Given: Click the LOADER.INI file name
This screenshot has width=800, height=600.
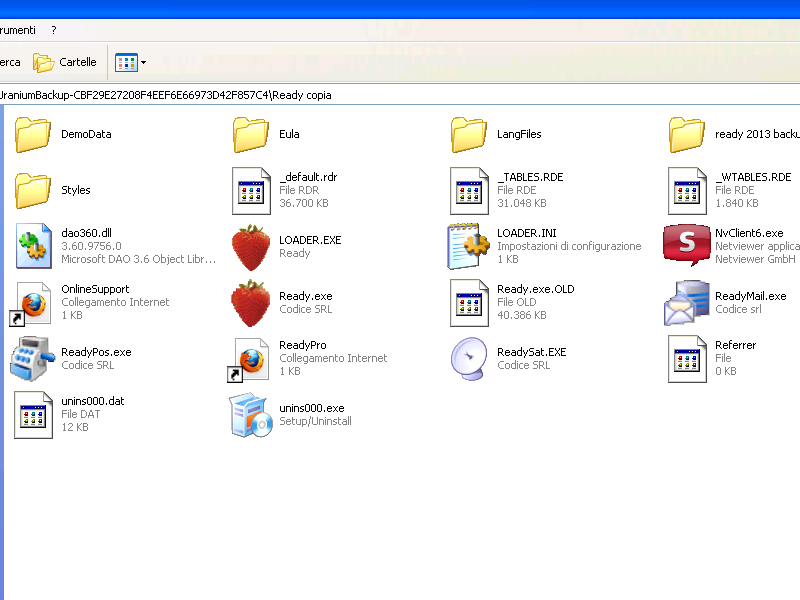Looking at the screenshot, I should pos(527,233).
